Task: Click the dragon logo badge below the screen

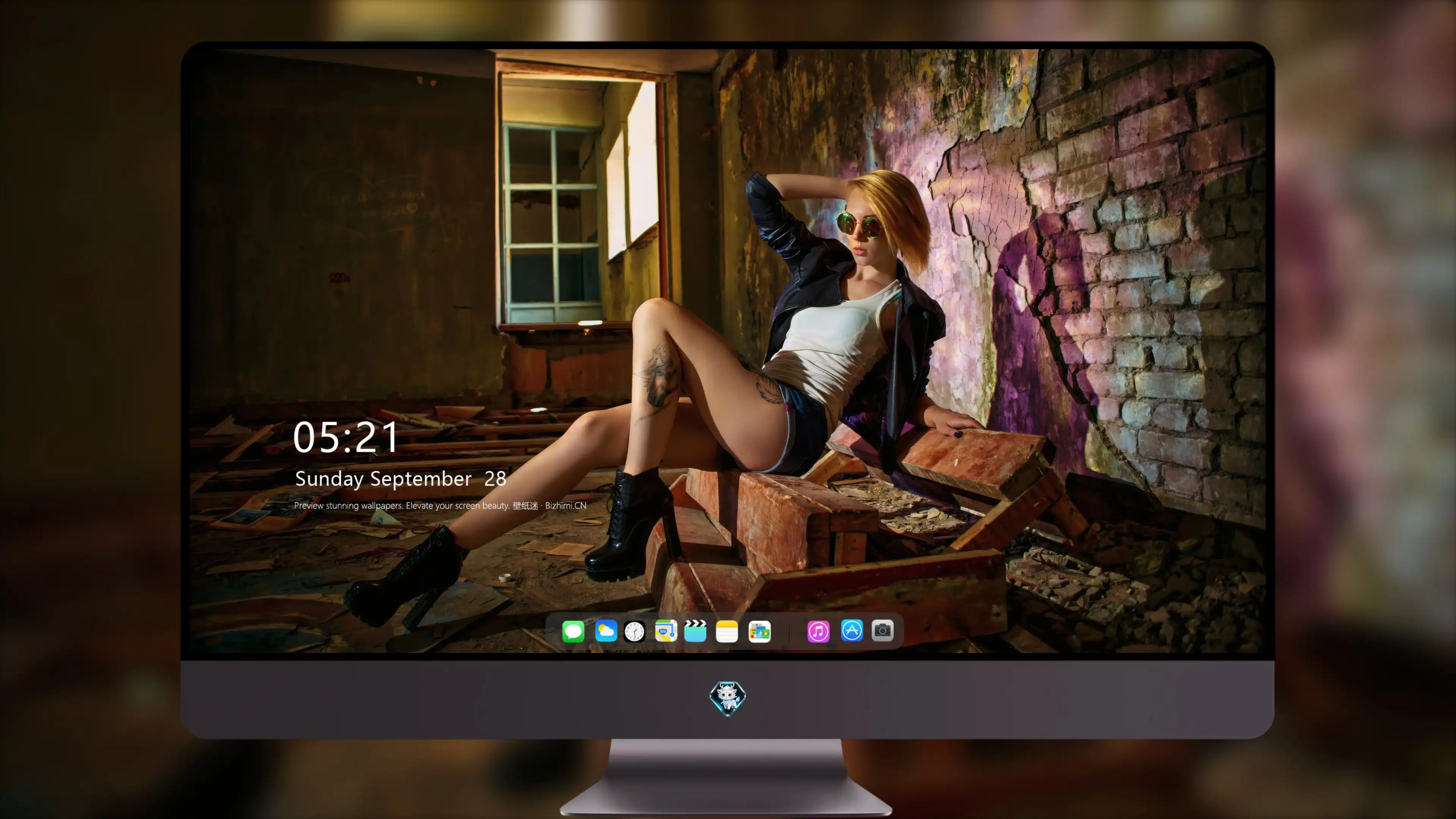Action: pyautogui.click(x=728, y=698)
